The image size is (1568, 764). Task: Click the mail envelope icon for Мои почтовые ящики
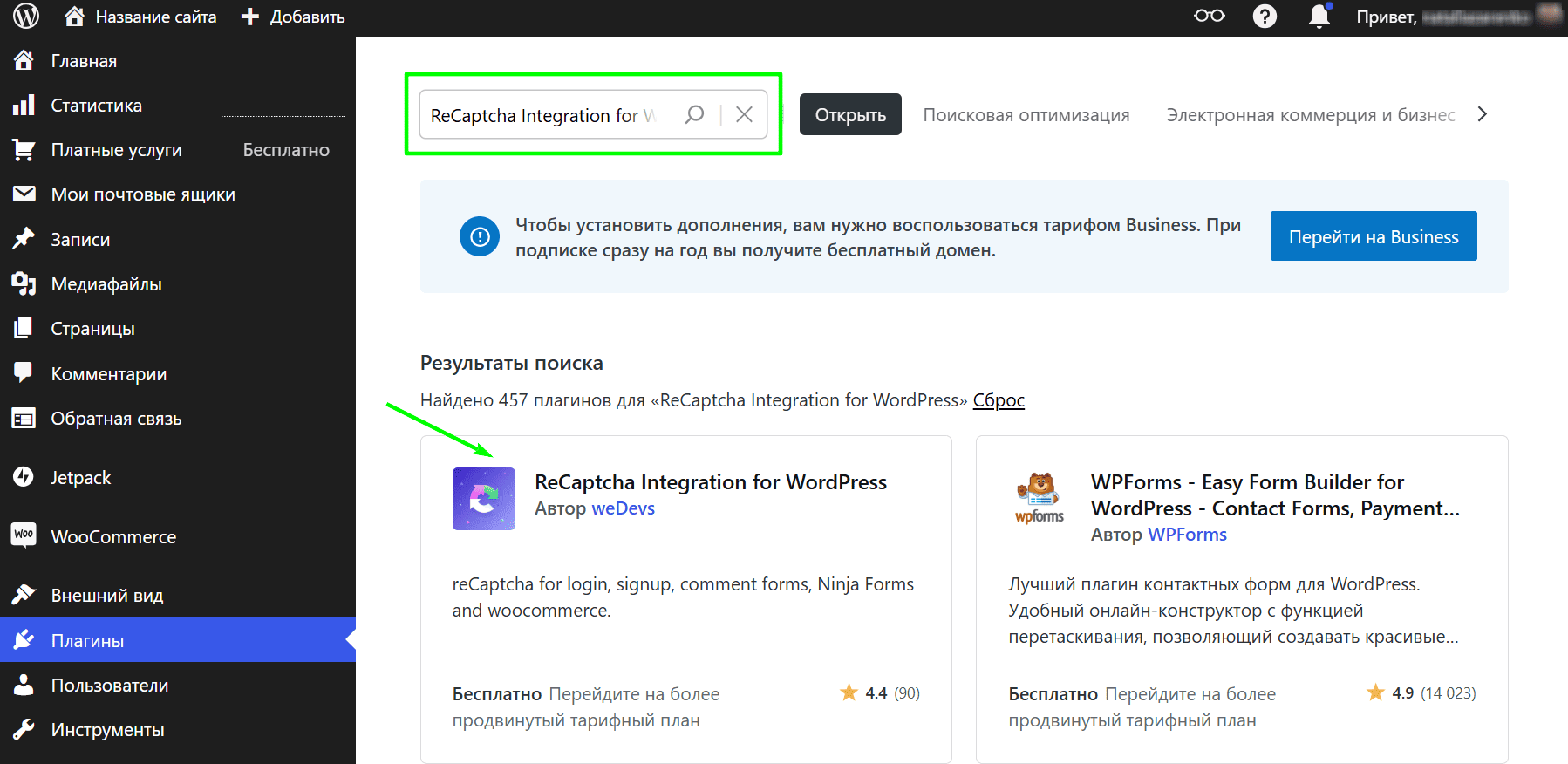[24, 194]
